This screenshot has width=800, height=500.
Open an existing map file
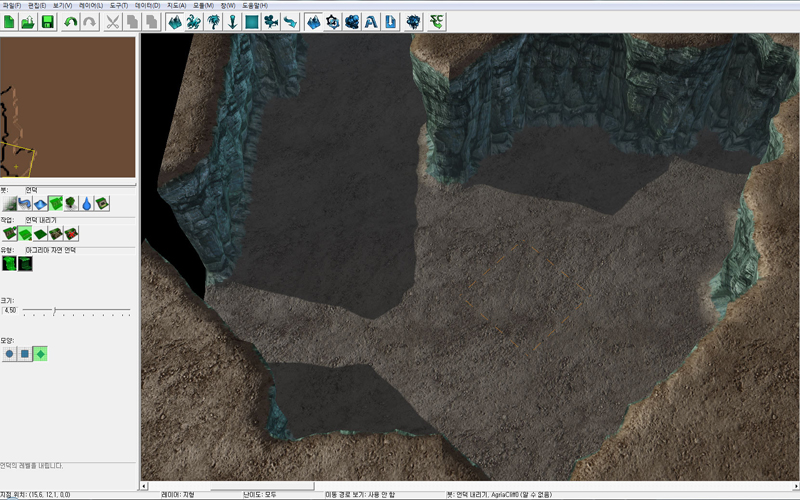click(x=29, y=22)
